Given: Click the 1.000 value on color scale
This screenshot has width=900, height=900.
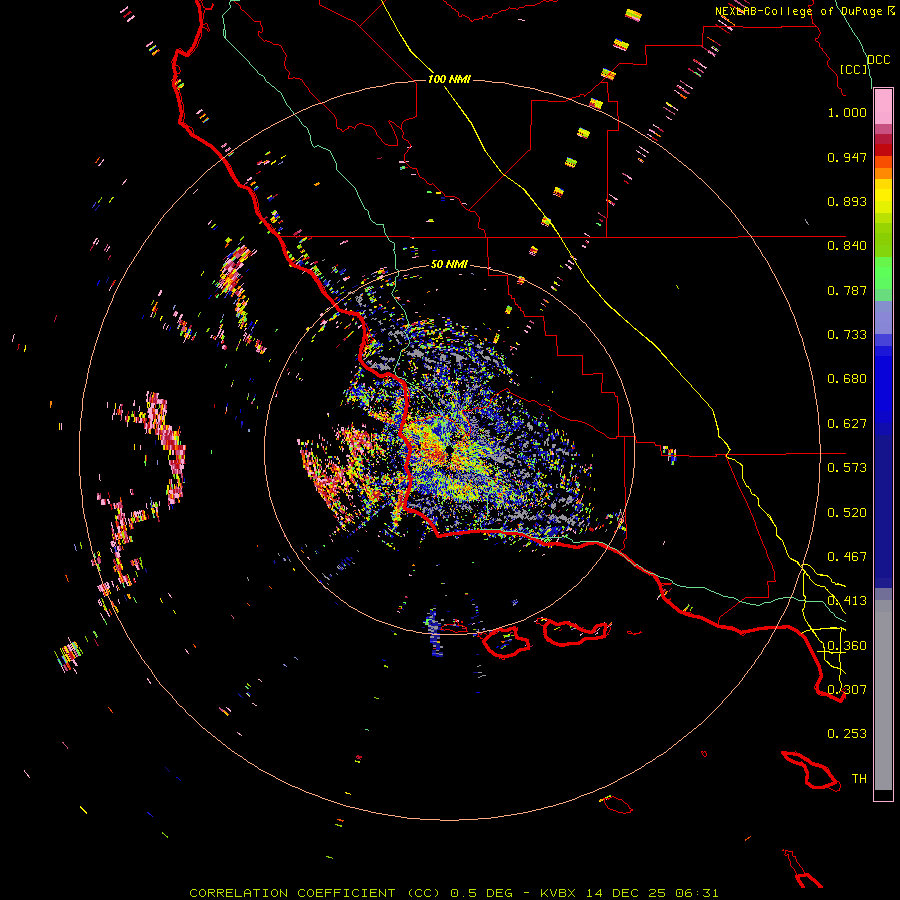Looking at the screenshot, I should 847,112.
